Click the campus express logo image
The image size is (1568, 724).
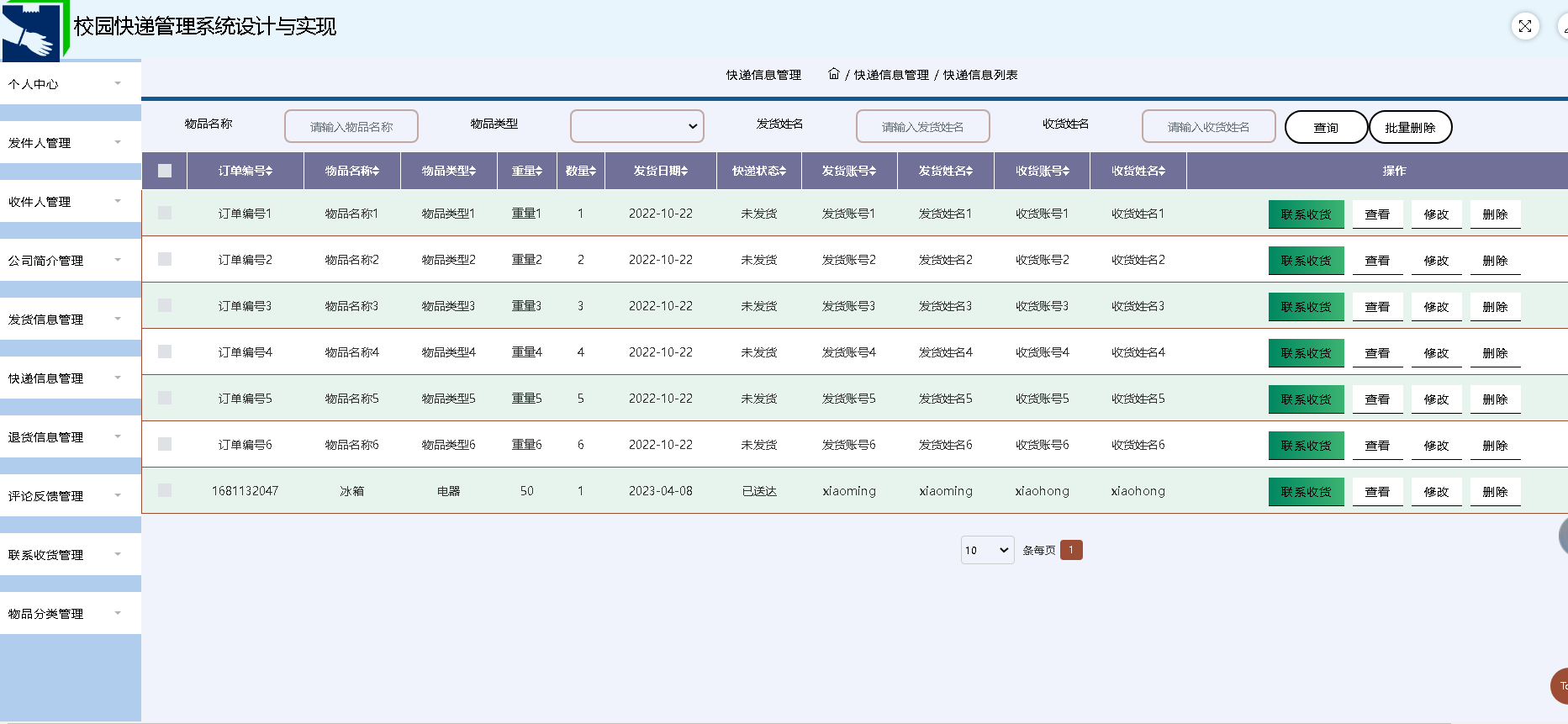[x=34, y=31]
